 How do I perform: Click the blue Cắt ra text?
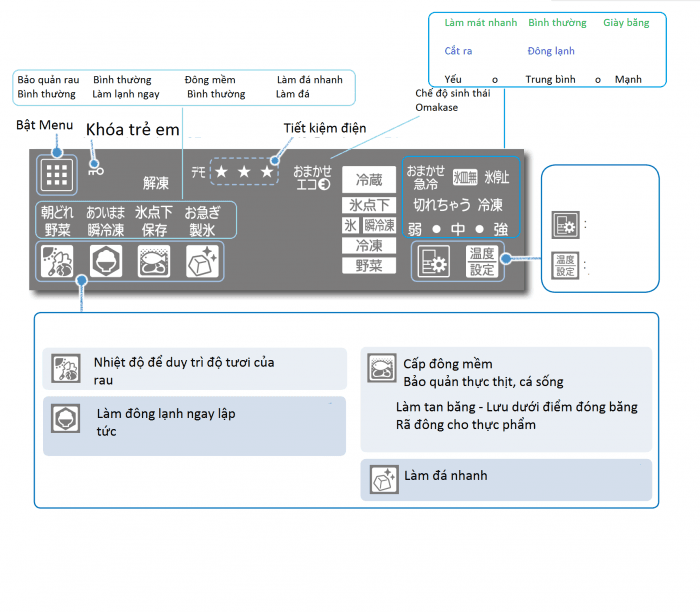pos(458,51)
